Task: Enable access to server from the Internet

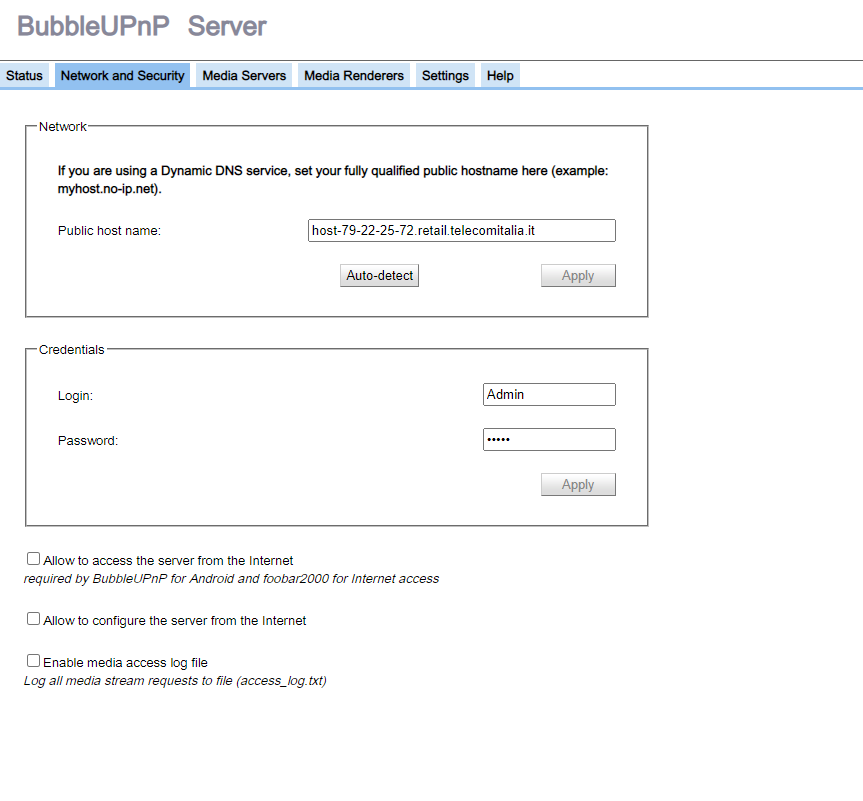Action: 34,559
